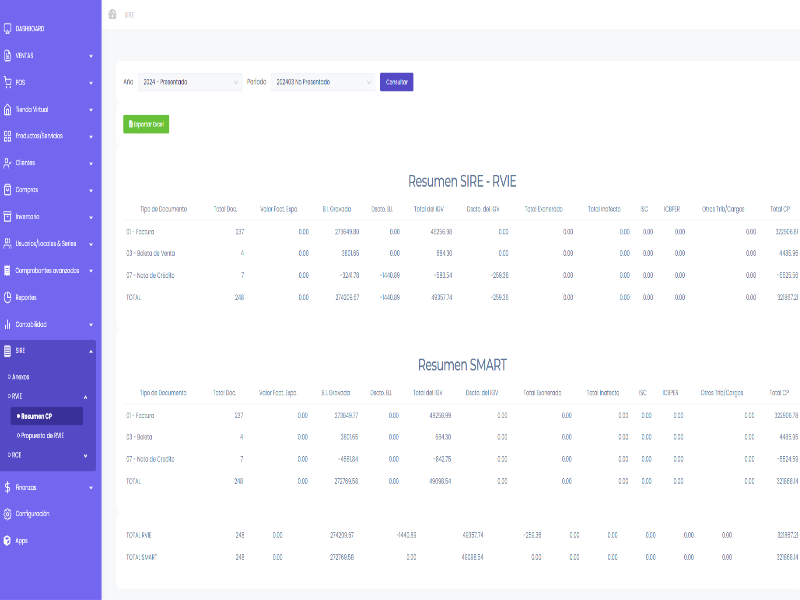The width and height of the screenshot is (800, 600).
Task: Click the Apps cube icon
Action: (x=7, y=541)
